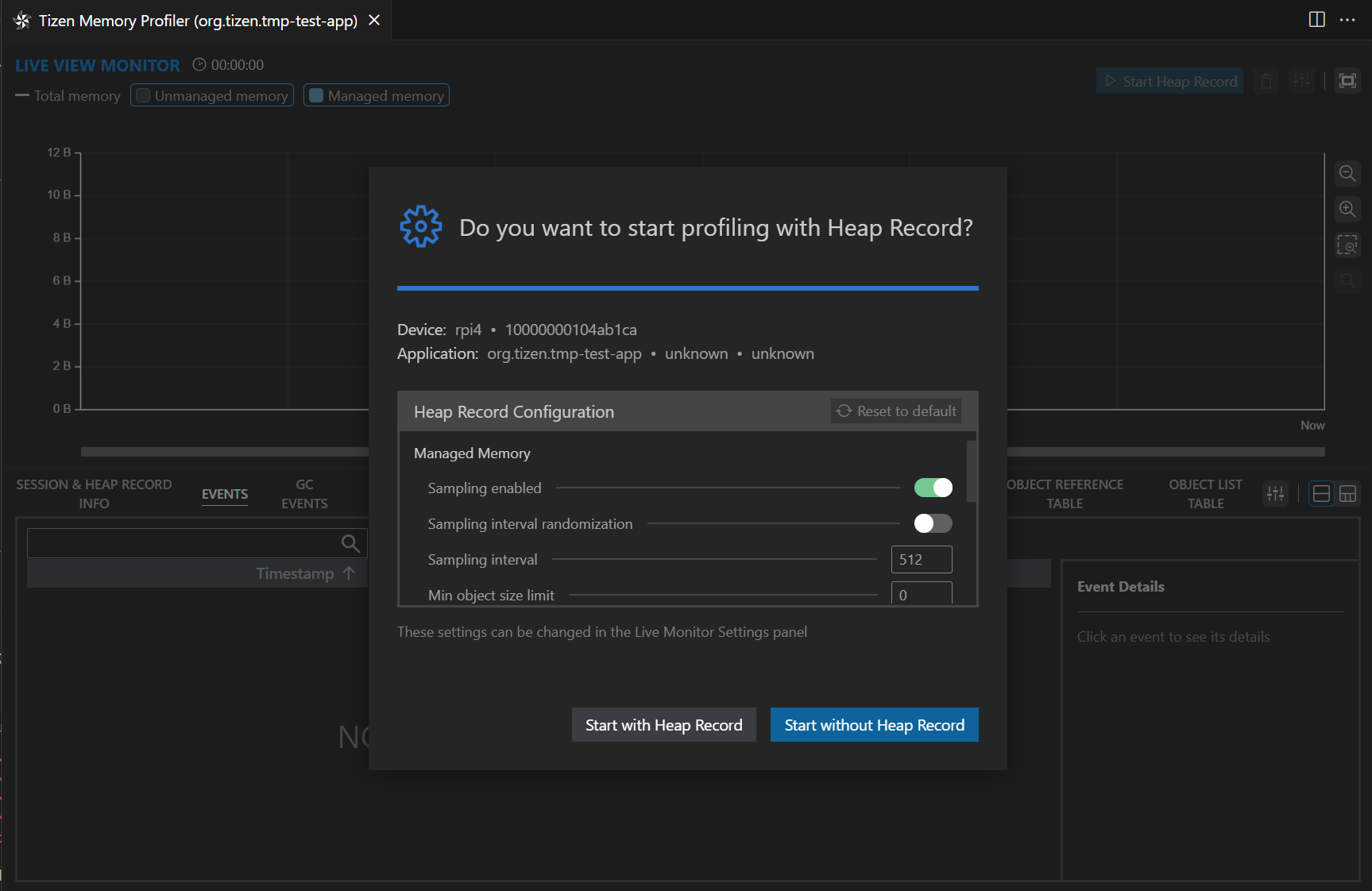Click Start without Heap Record button

[874, 725]
